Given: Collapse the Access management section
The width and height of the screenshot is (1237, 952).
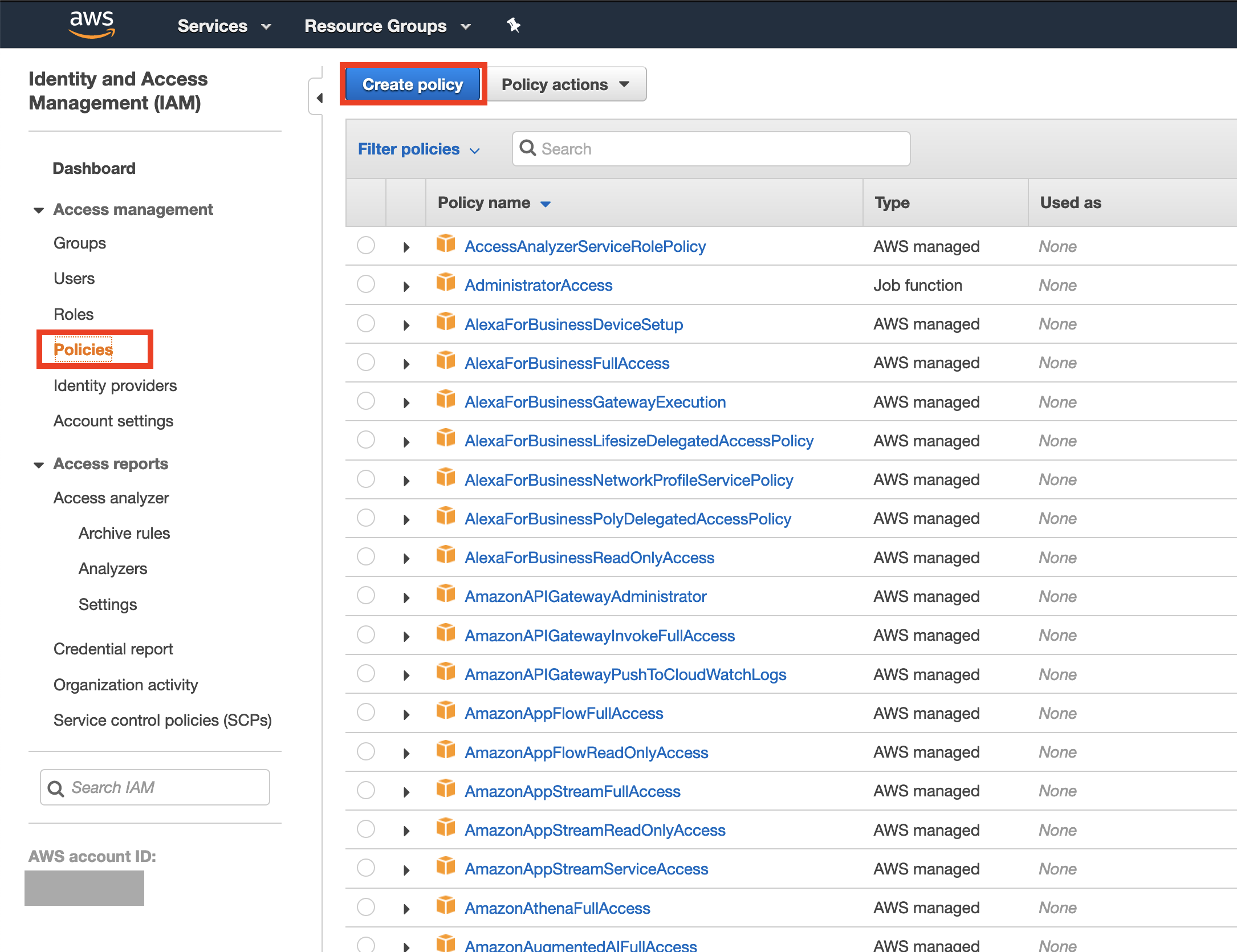Looking at the screenshot, I should (38, 210).
